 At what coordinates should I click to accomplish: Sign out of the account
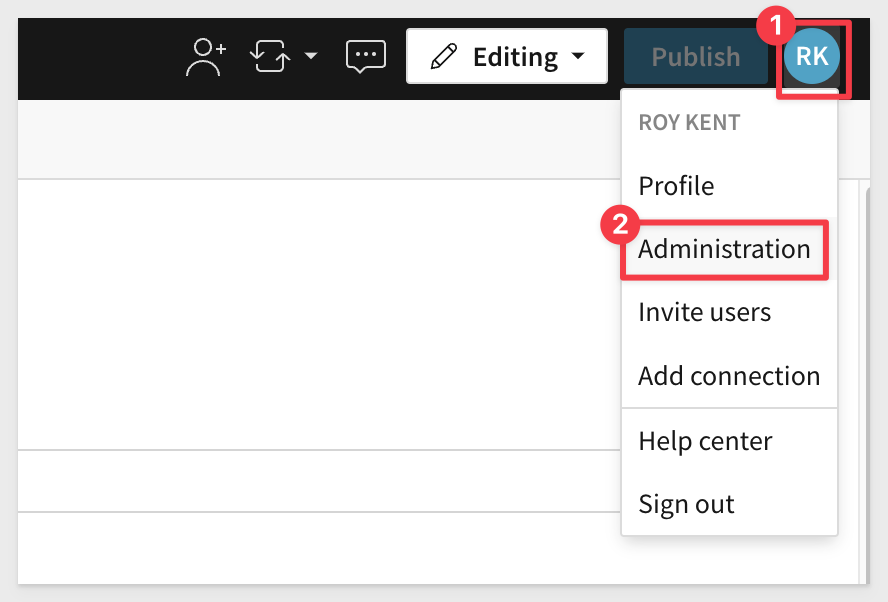686,504
